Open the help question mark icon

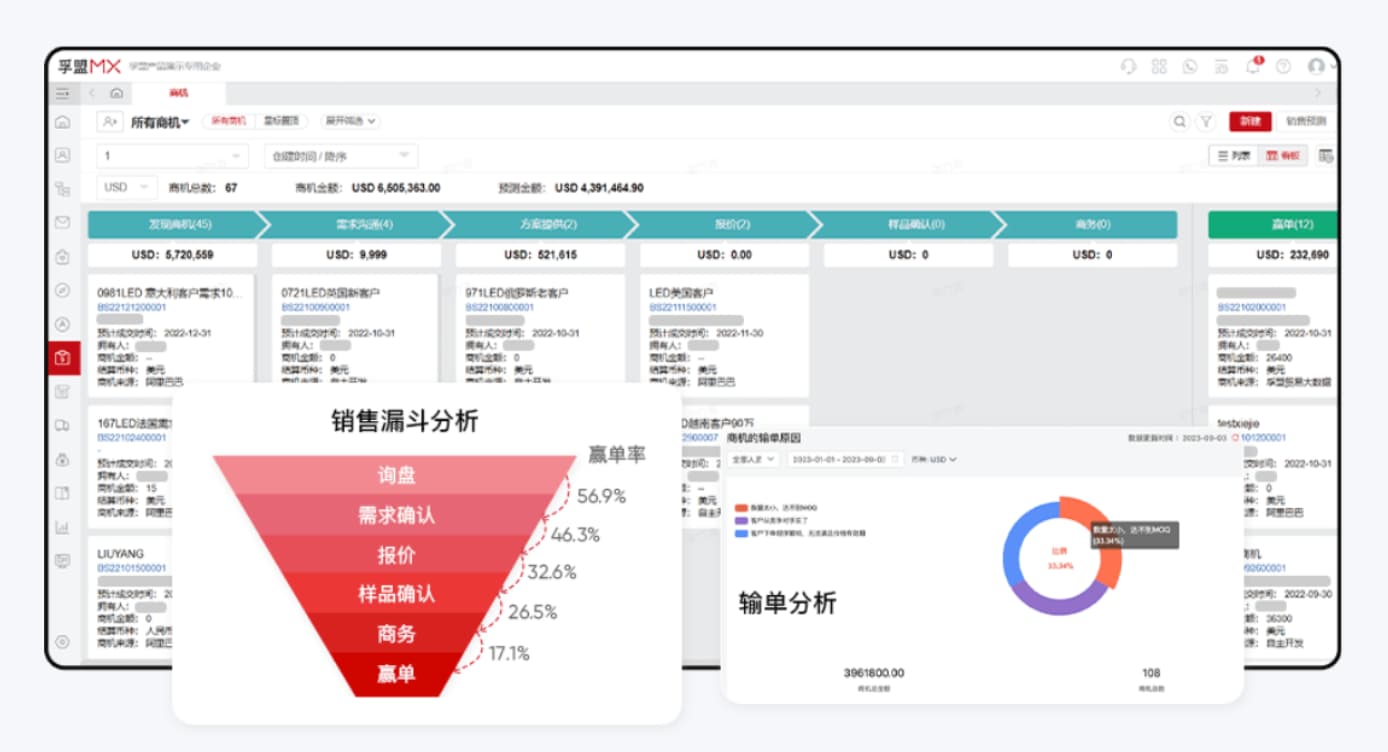coord(1285,66)
